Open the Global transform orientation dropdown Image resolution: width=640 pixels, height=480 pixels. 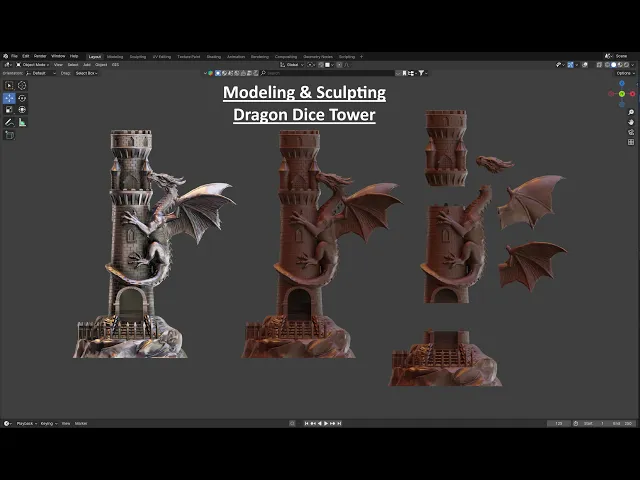point(292,64)
